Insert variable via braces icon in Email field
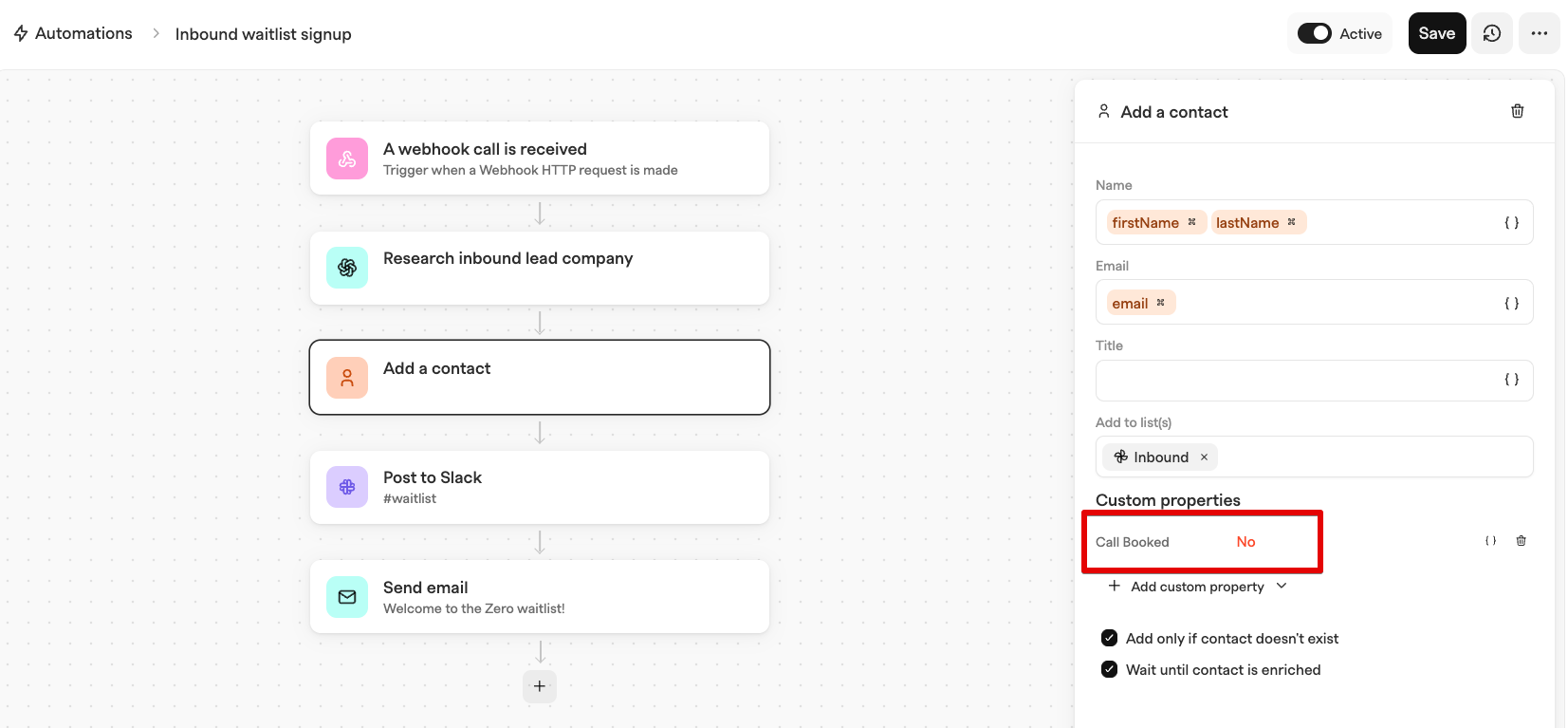 tap(1511, 304)
